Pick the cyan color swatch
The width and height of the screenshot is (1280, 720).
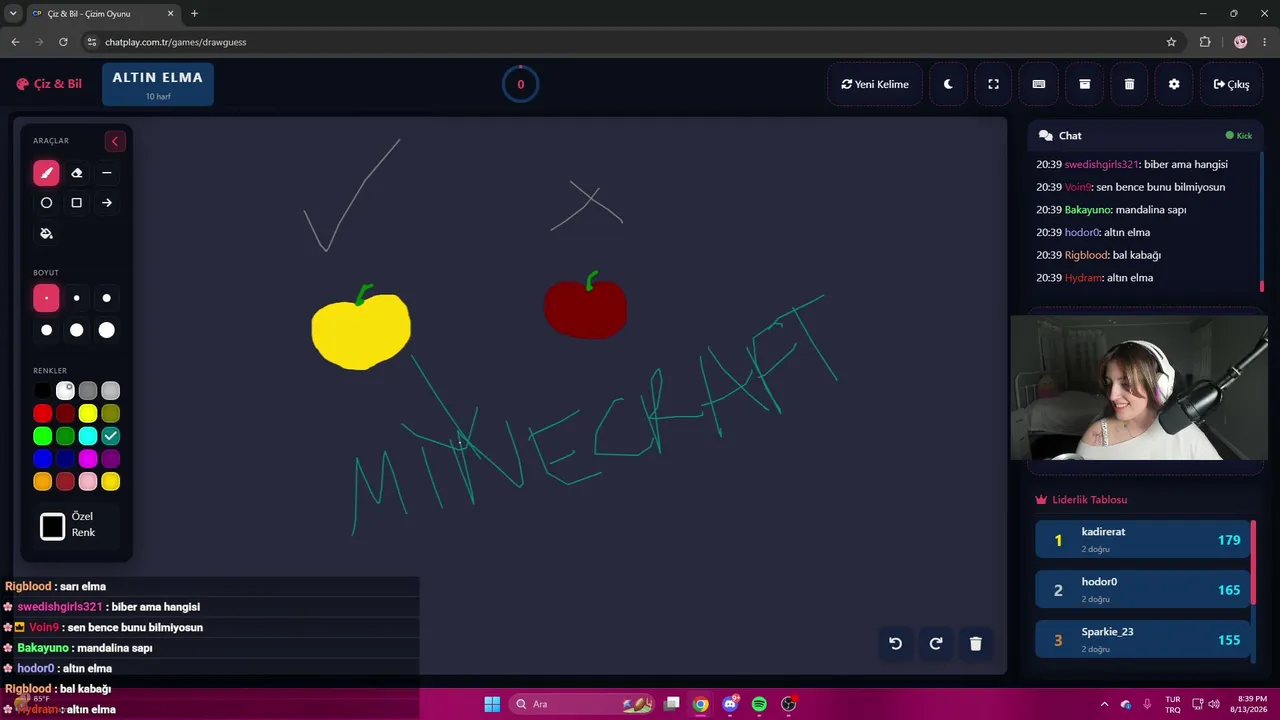point(88,436)
